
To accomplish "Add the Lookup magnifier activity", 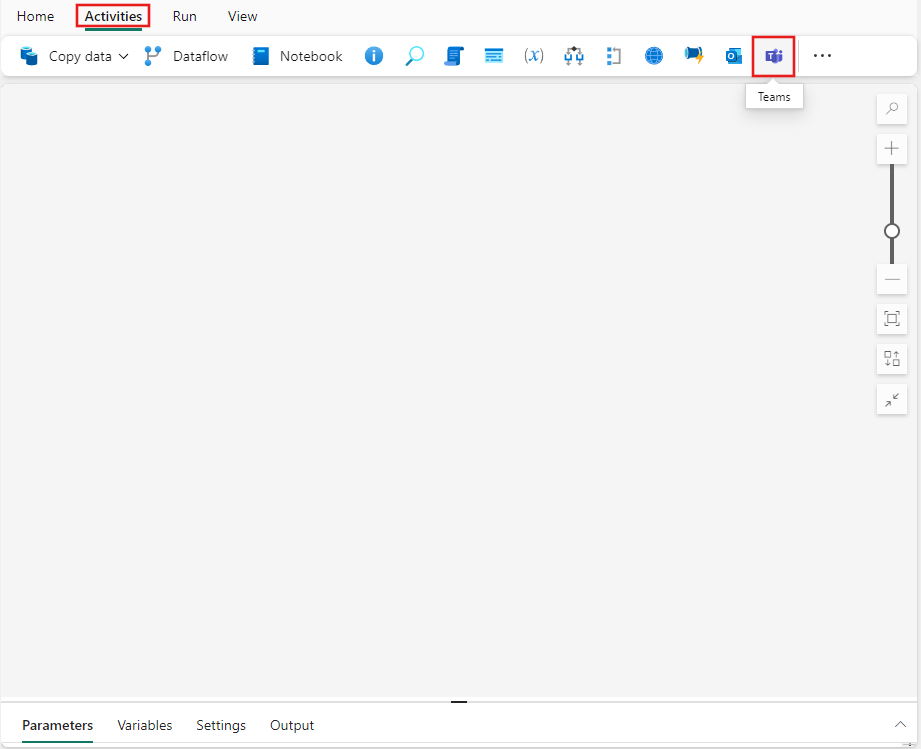I will pyautogui.click(x=414, y=56).
